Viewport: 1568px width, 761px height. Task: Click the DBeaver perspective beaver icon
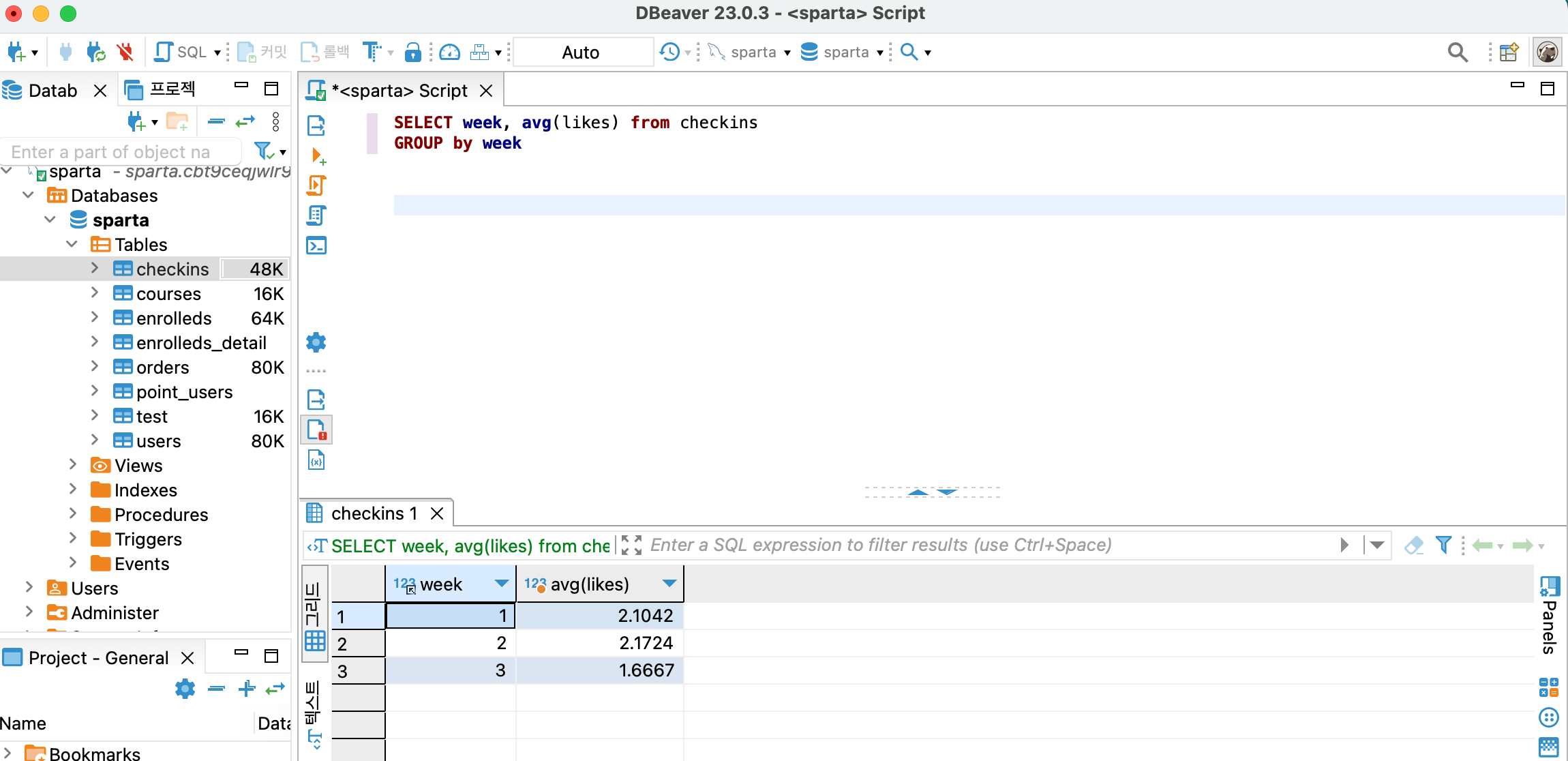(x=1547, y=53)
